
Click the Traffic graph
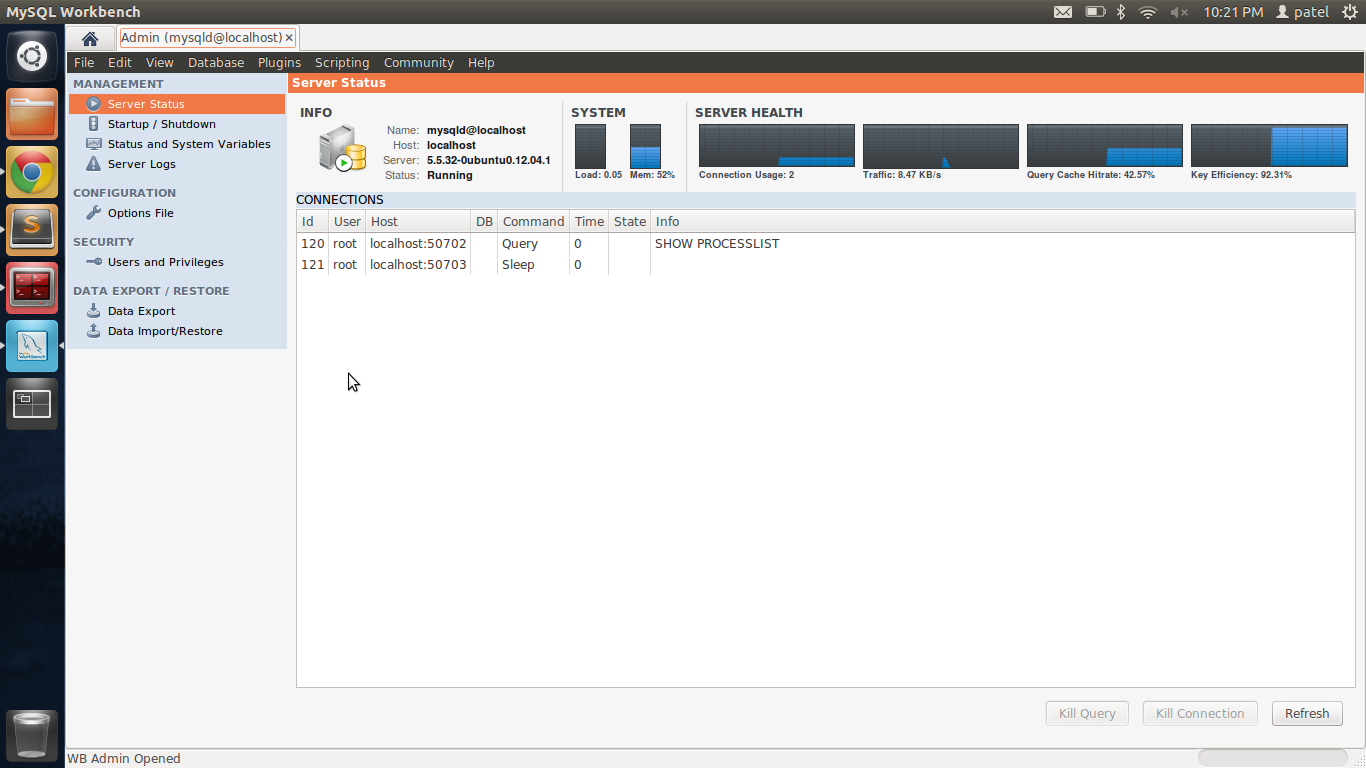[941, 146]
